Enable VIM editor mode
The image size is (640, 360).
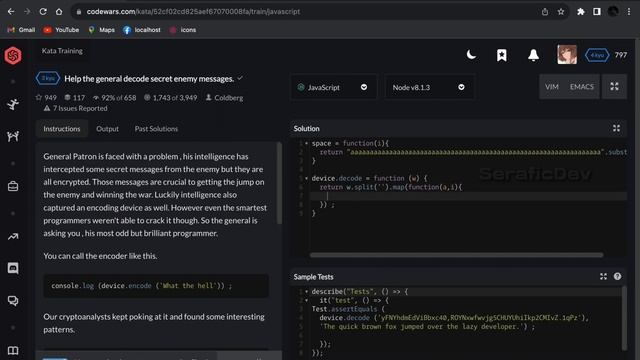(551, 87)
